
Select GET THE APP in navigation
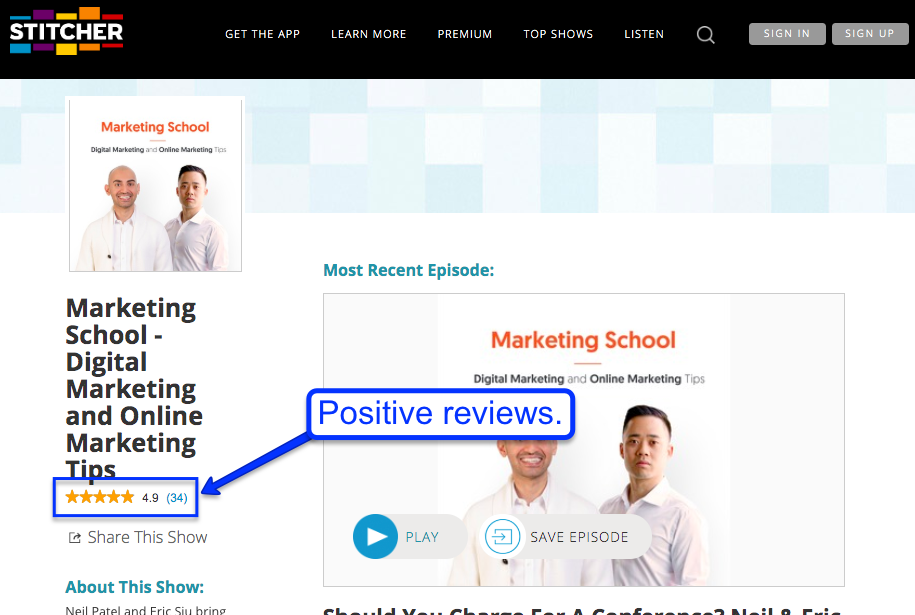click(262, 34)
